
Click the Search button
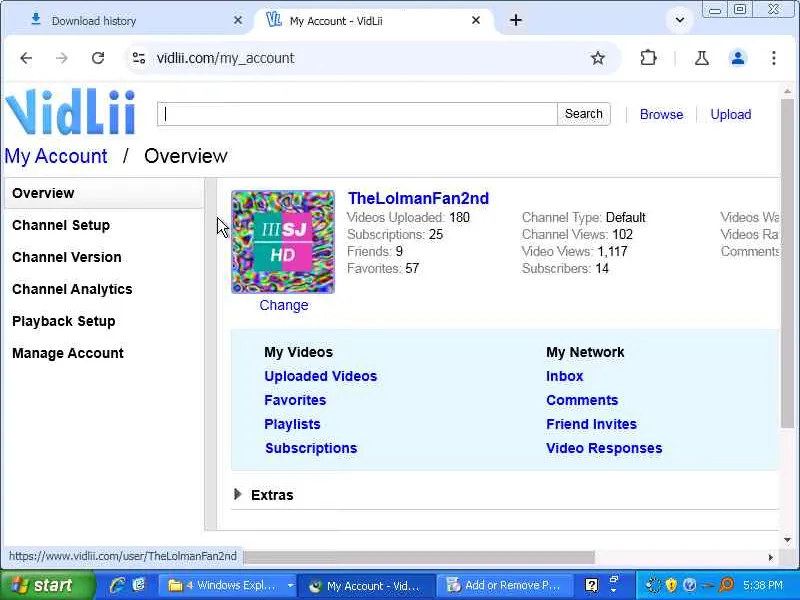pos(584,114)
